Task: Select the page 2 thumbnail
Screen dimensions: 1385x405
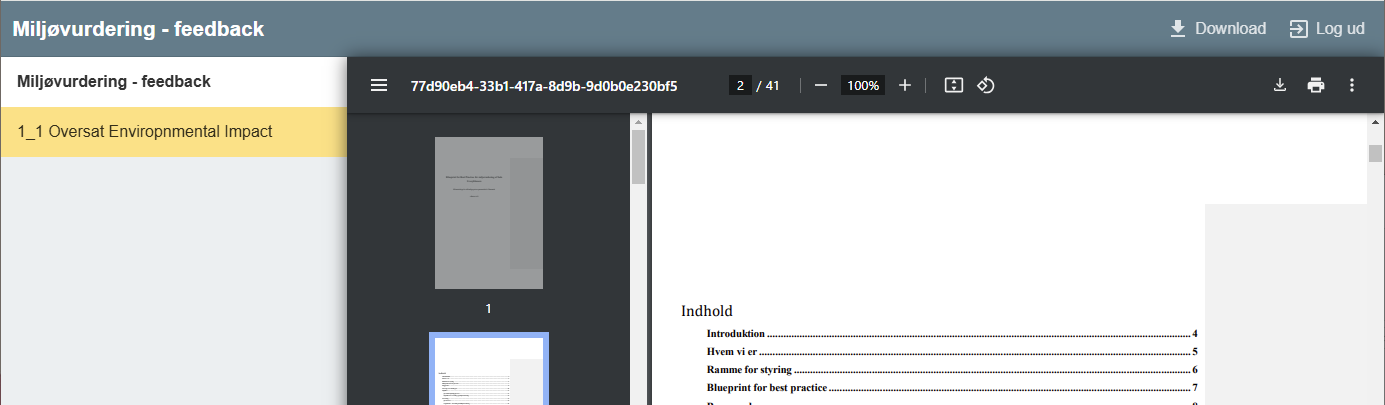Action: [x=489, y=370]
